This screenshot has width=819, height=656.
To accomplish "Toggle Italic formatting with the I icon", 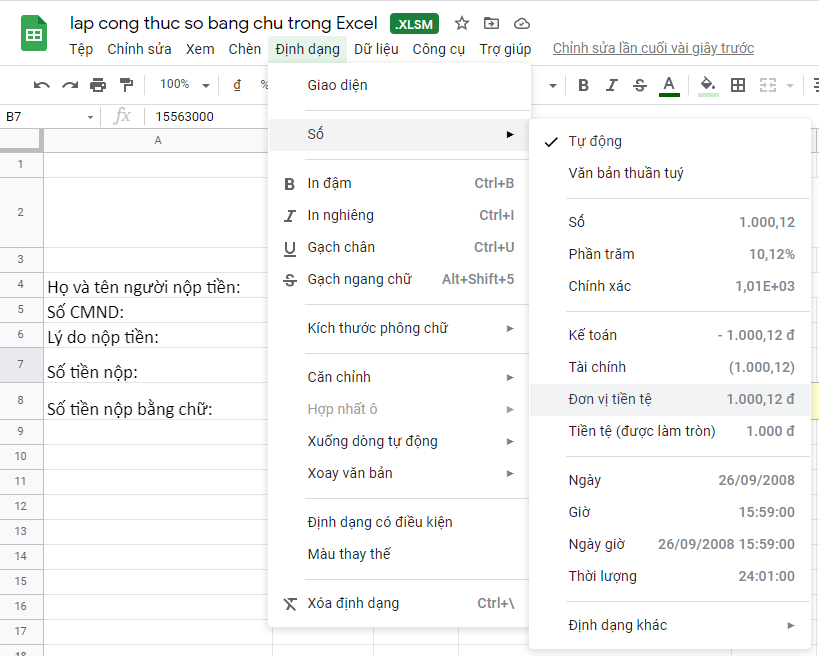I will click(611, 85).
